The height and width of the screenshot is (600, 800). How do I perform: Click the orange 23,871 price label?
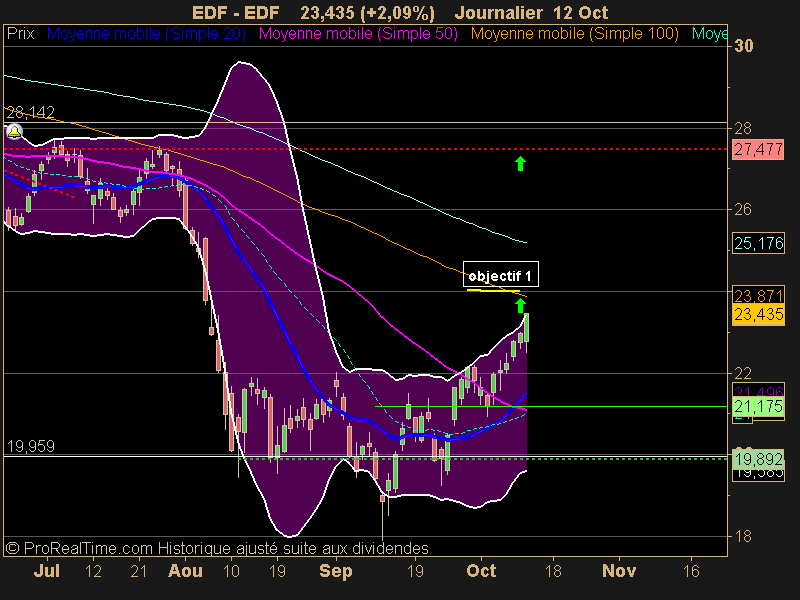pyautogui.click(x=758, y=295)
